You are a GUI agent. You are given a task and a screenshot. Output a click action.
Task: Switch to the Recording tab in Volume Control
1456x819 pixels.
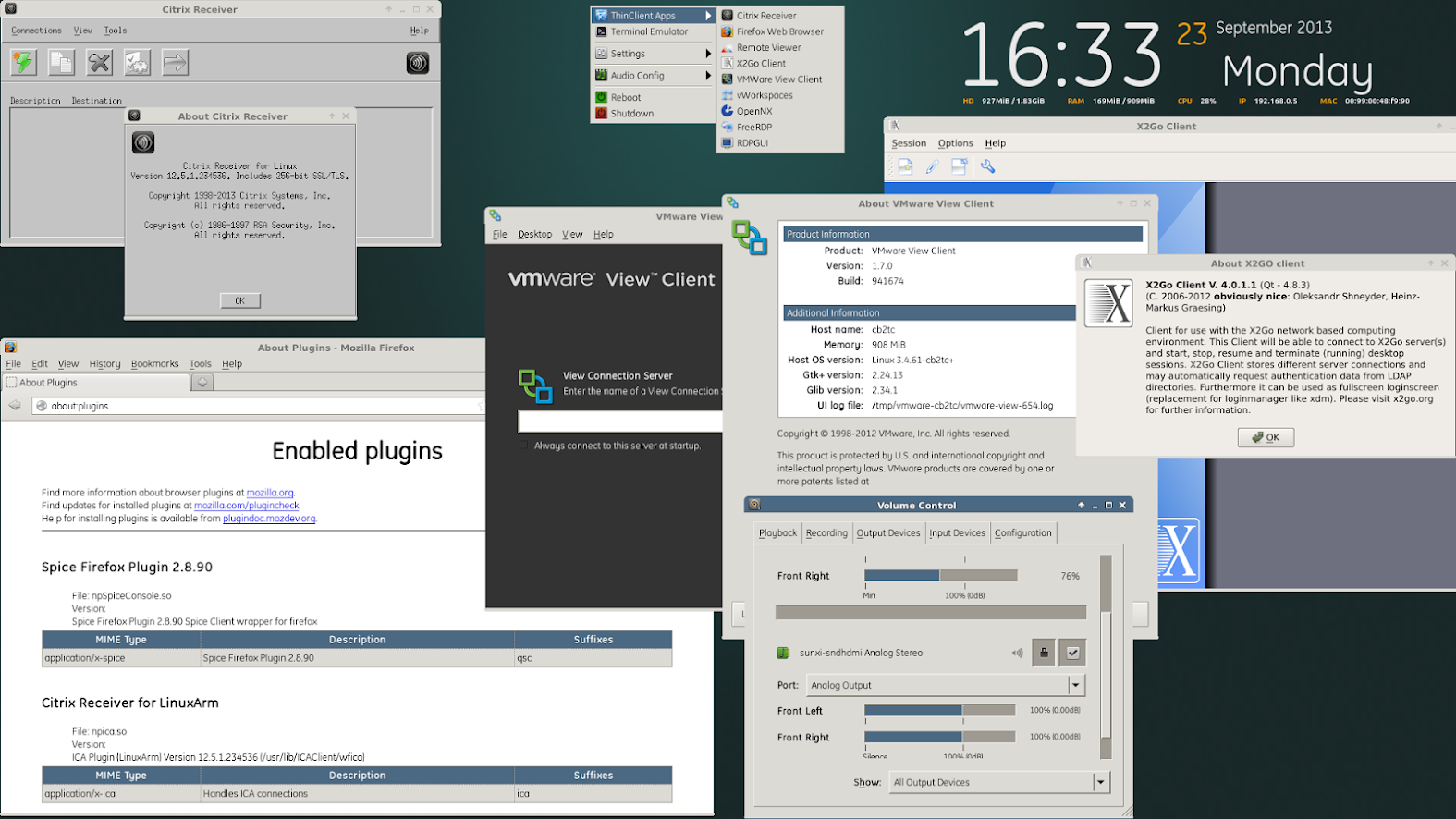point(826,532)
